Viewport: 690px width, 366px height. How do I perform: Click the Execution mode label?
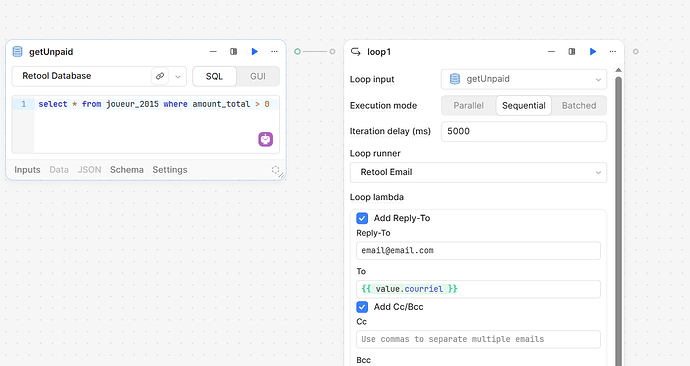click(383, 106)
